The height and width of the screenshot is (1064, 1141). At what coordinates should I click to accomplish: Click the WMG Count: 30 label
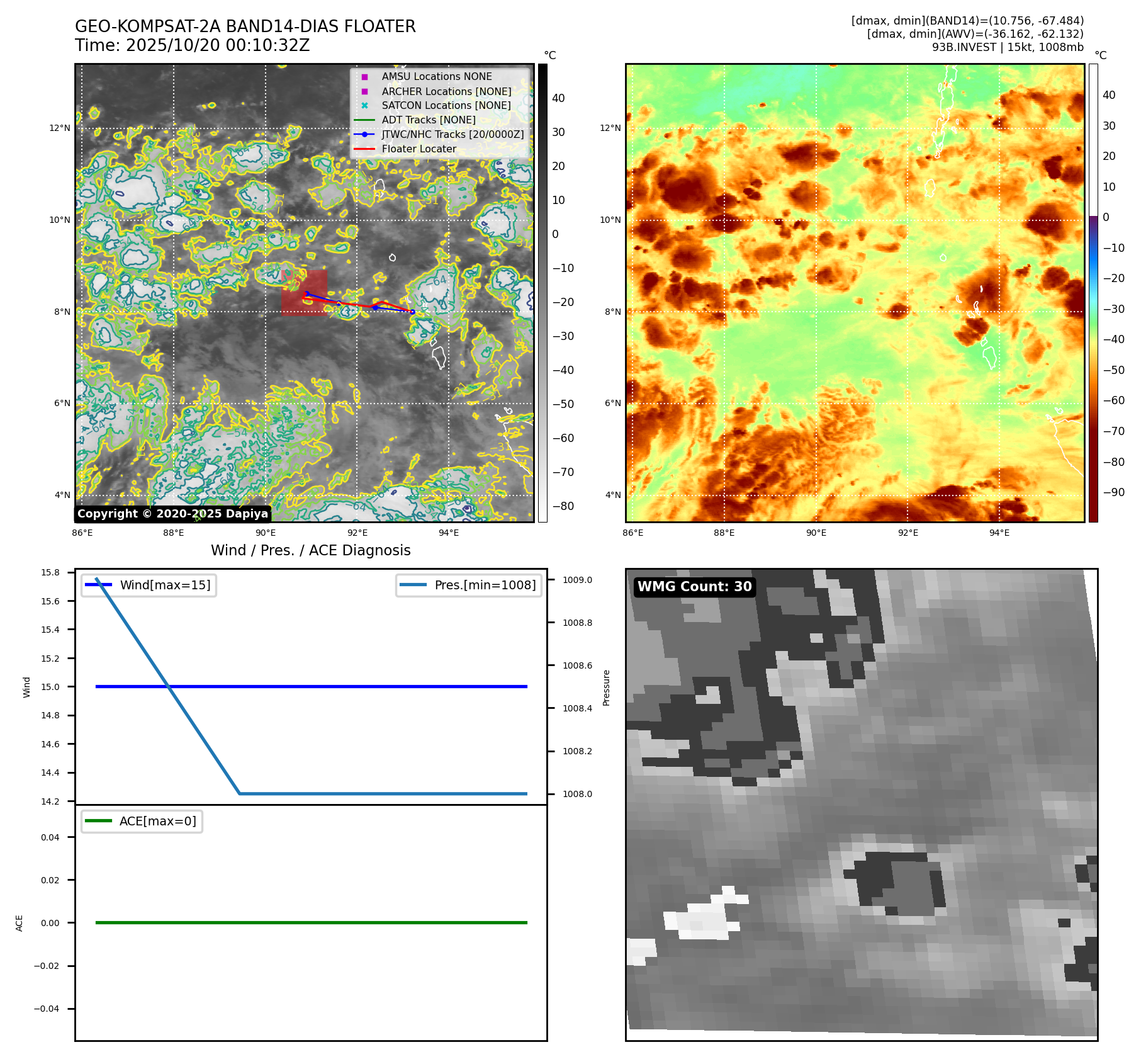click(x=694, y=587)
